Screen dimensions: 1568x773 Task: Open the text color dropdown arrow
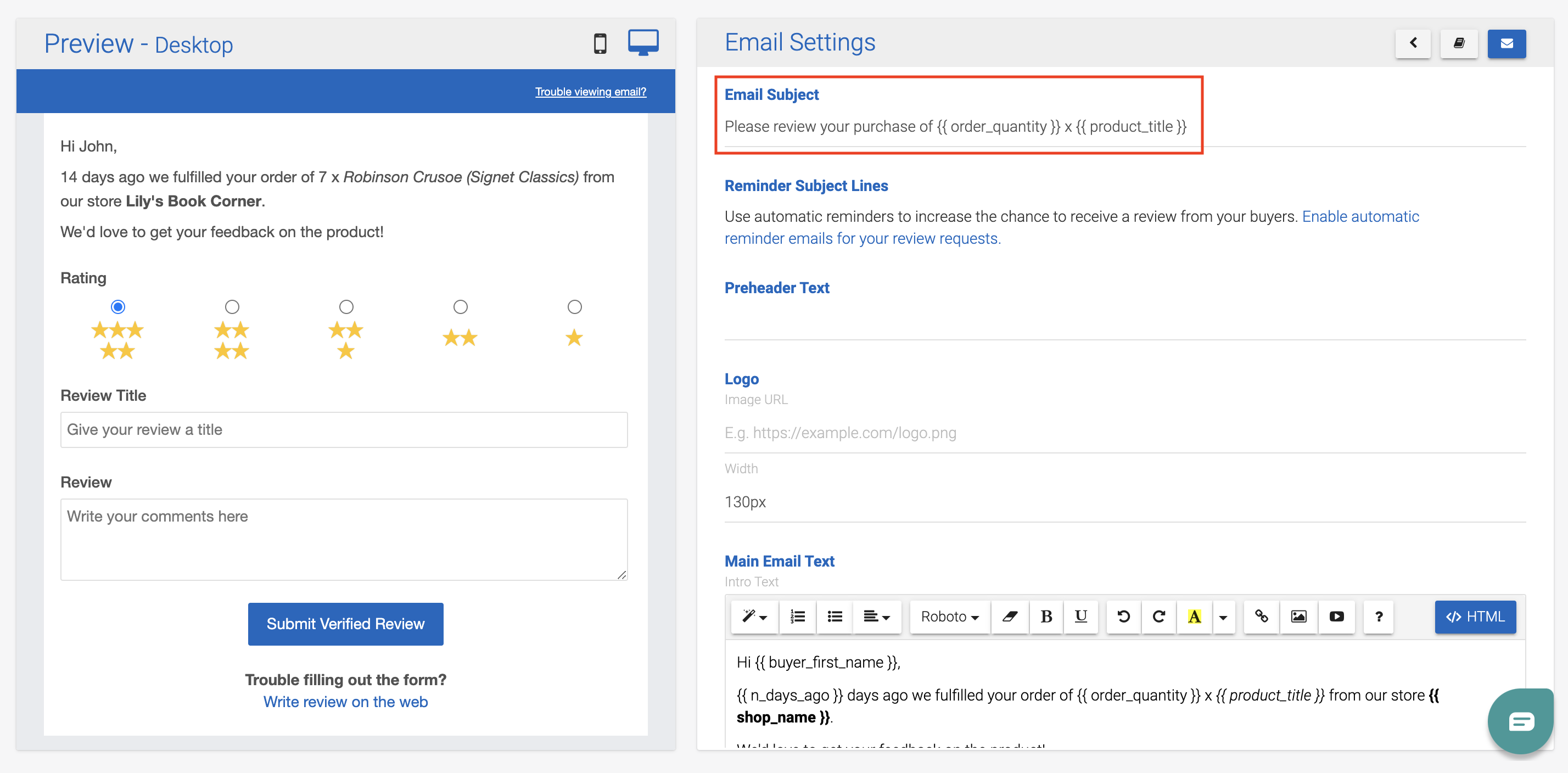point(1223,617)
